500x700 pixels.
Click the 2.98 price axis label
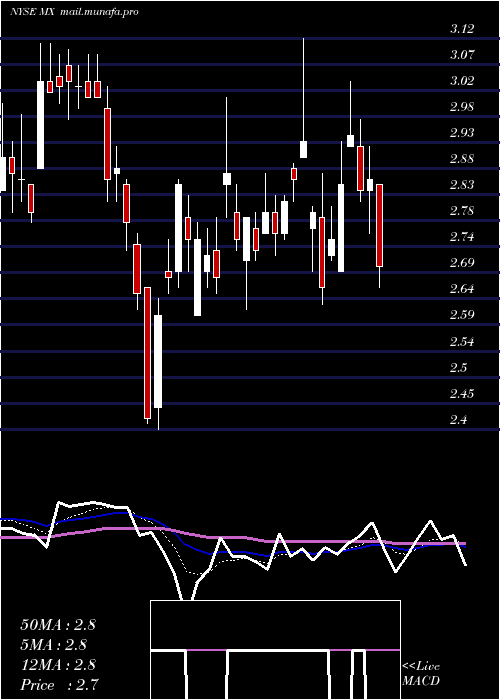[x=462, y=107]
